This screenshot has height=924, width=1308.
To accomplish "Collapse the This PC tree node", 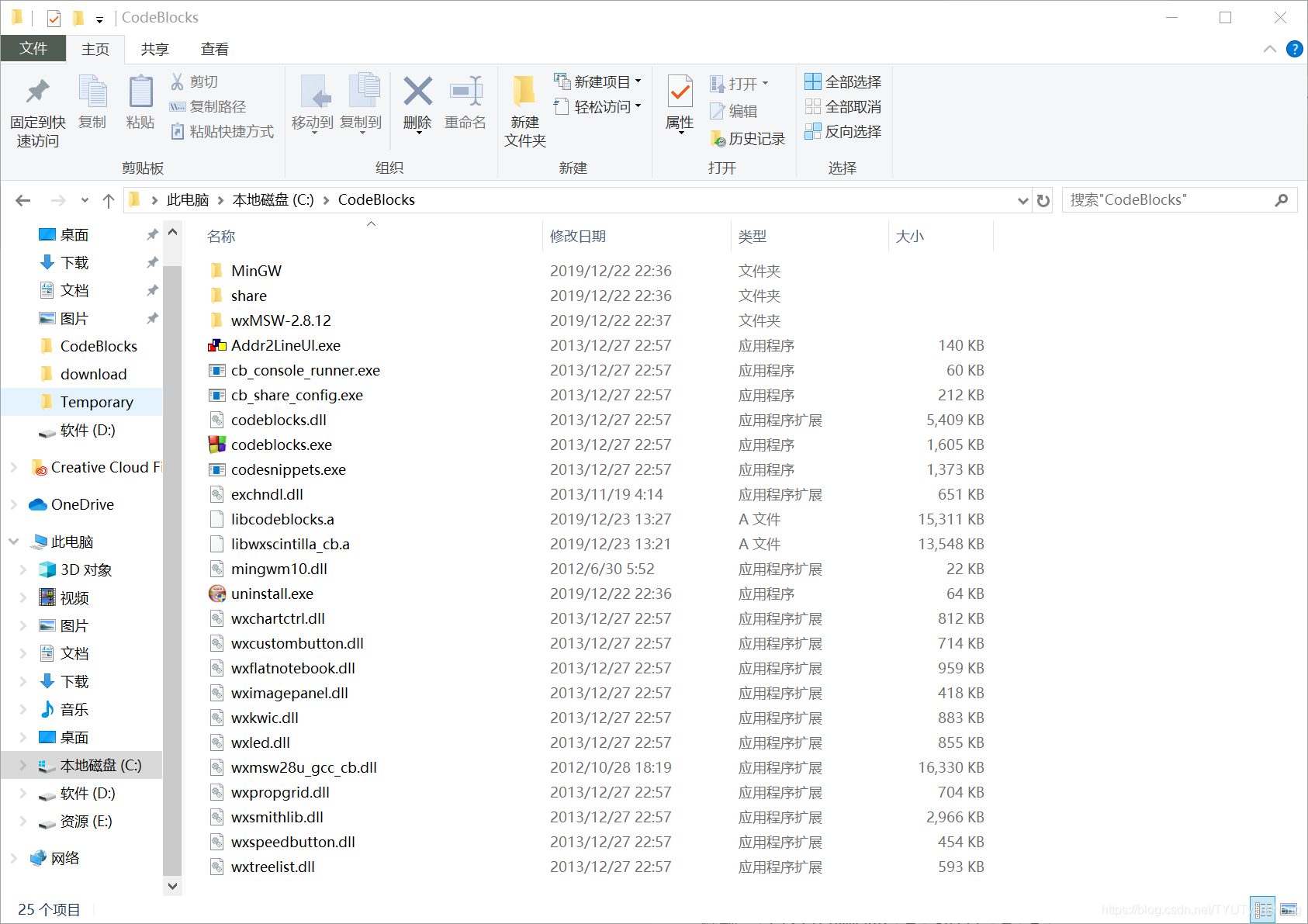I will pyautogui.click(x=14, y=542).
